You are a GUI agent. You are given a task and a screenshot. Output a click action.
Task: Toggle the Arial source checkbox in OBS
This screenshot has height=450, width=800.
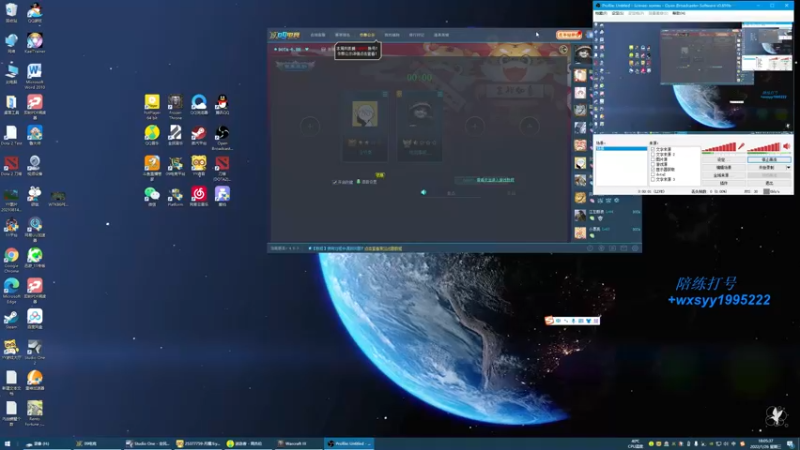tap(653, 174)
